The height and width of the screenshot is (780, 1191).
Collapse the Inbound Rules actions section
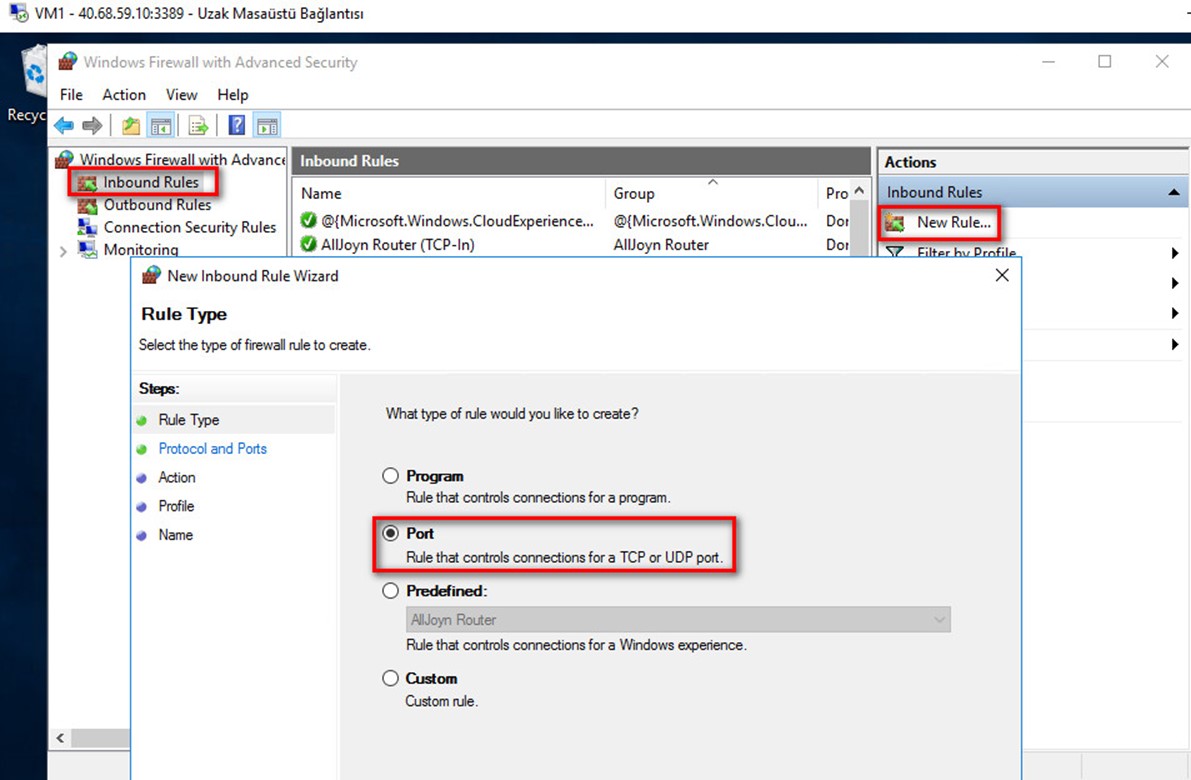tap(1174, 192)
